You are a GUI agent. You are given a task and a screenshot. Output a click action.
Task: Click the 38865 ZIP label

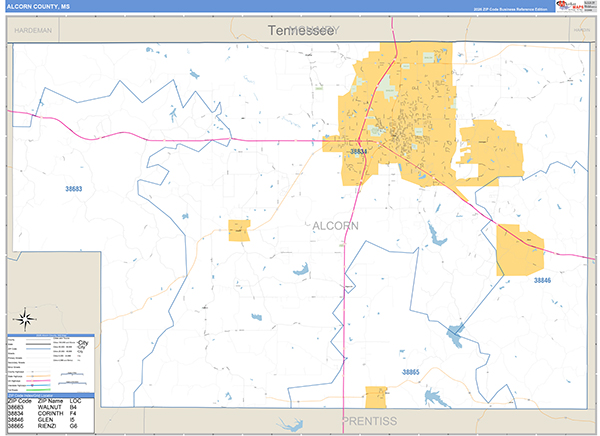[411, 372]
